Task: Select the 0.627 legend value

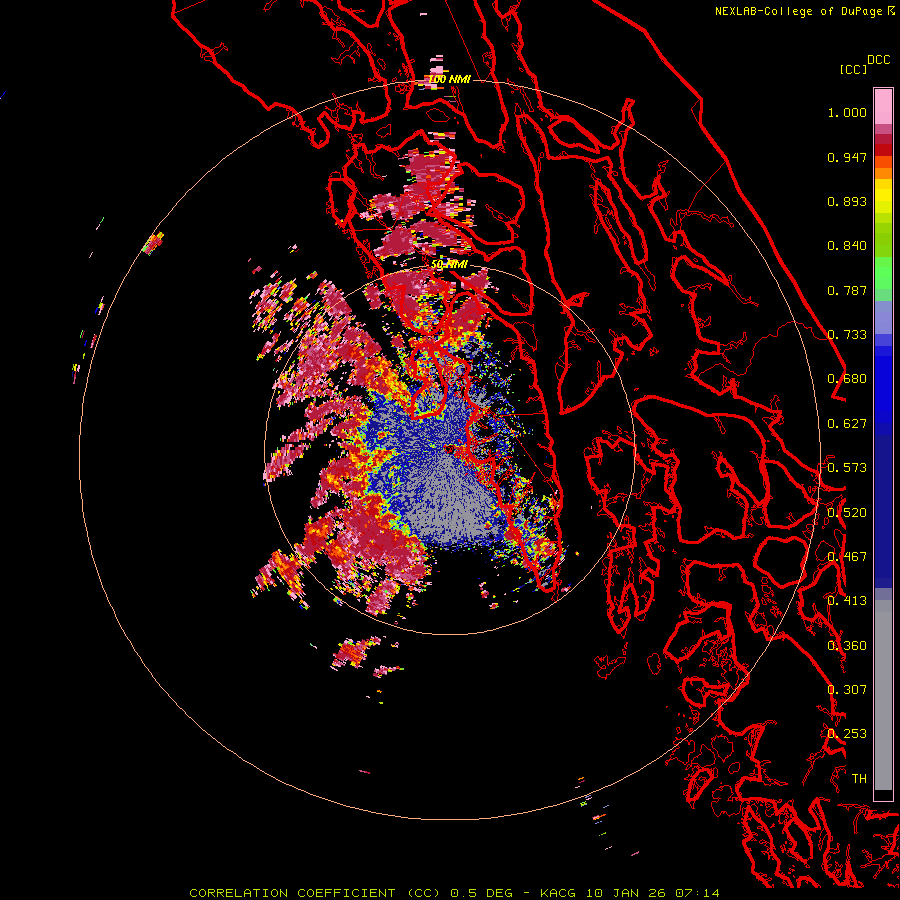Action: (x=847, y=424)
